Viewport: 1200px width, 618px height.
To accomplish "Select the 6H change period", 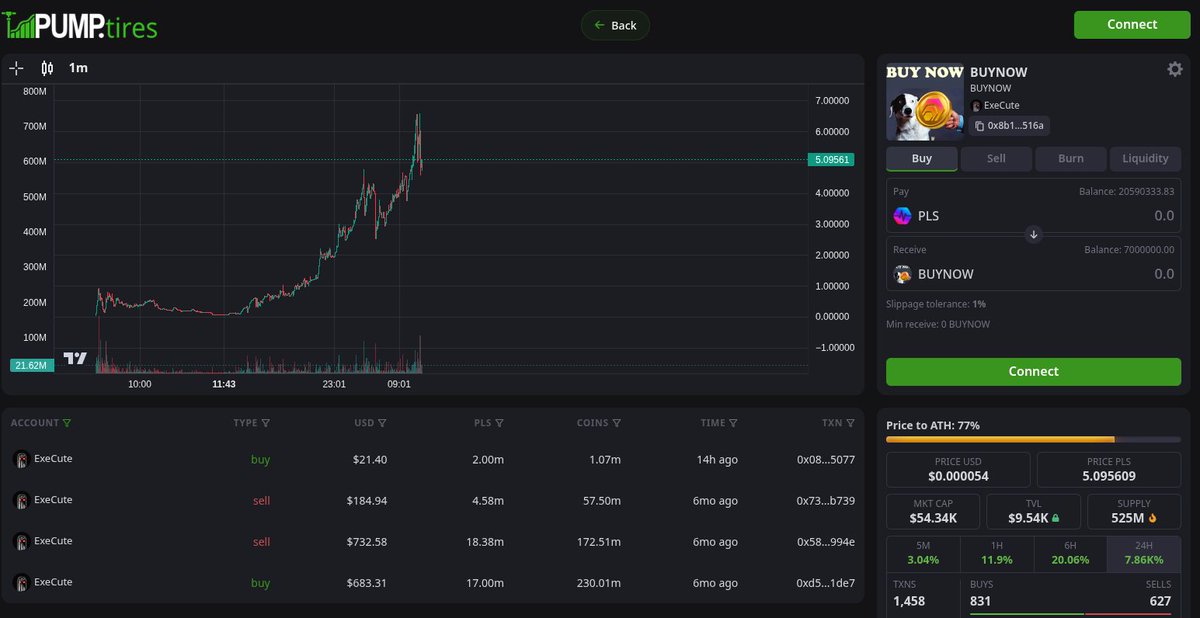I will (1070, 554).
